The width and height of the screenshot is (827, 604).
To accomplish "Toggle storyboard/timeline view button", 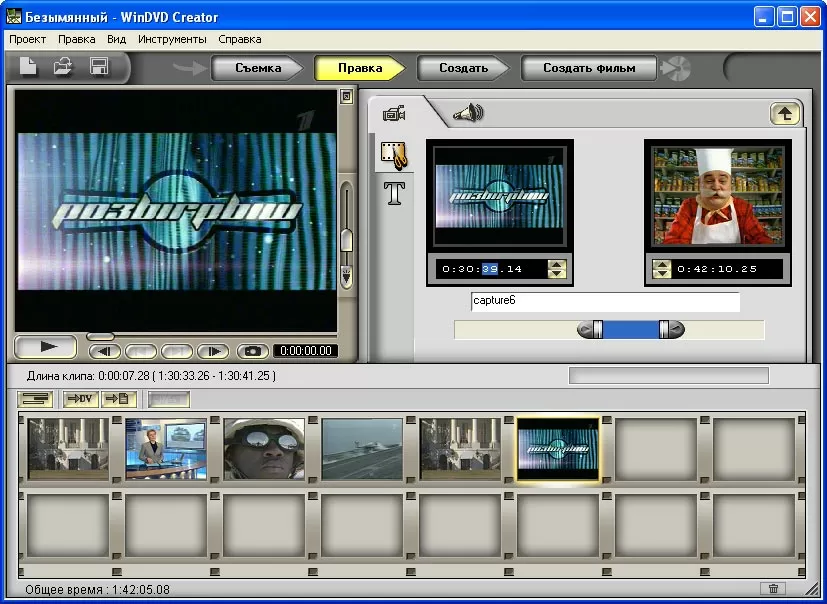I will [36, 399].
